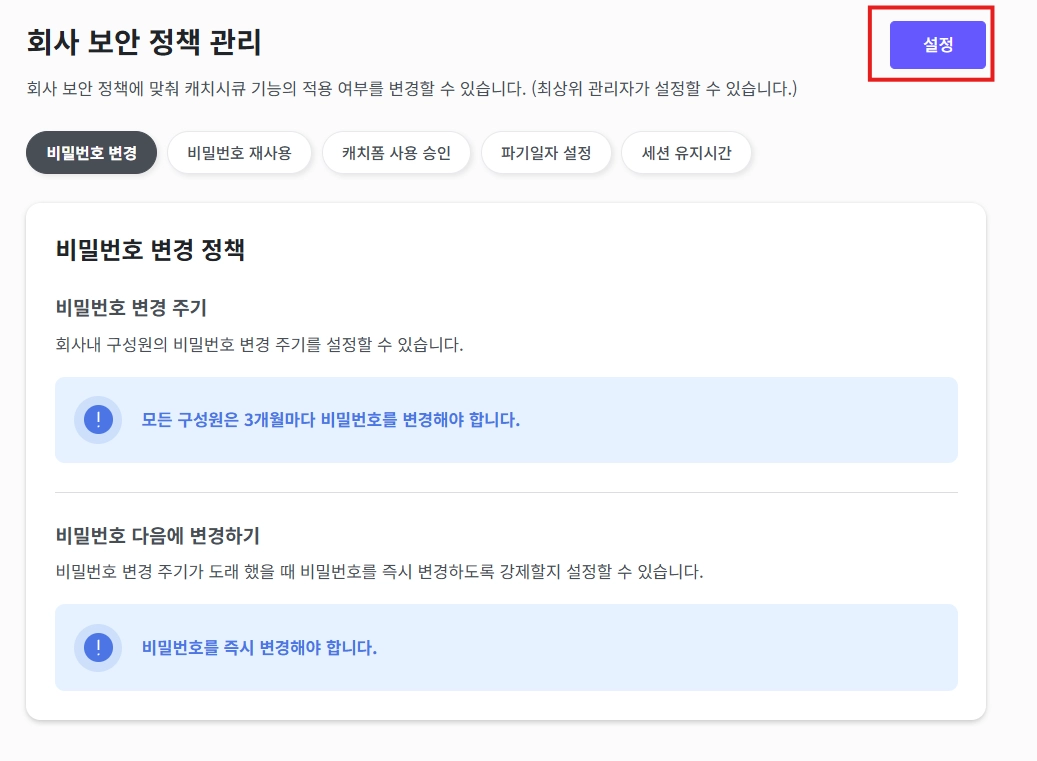The image size is (1037, 761).
Task: Go to the 파기일자 설정 tab
Action: [x=546, y=153]
